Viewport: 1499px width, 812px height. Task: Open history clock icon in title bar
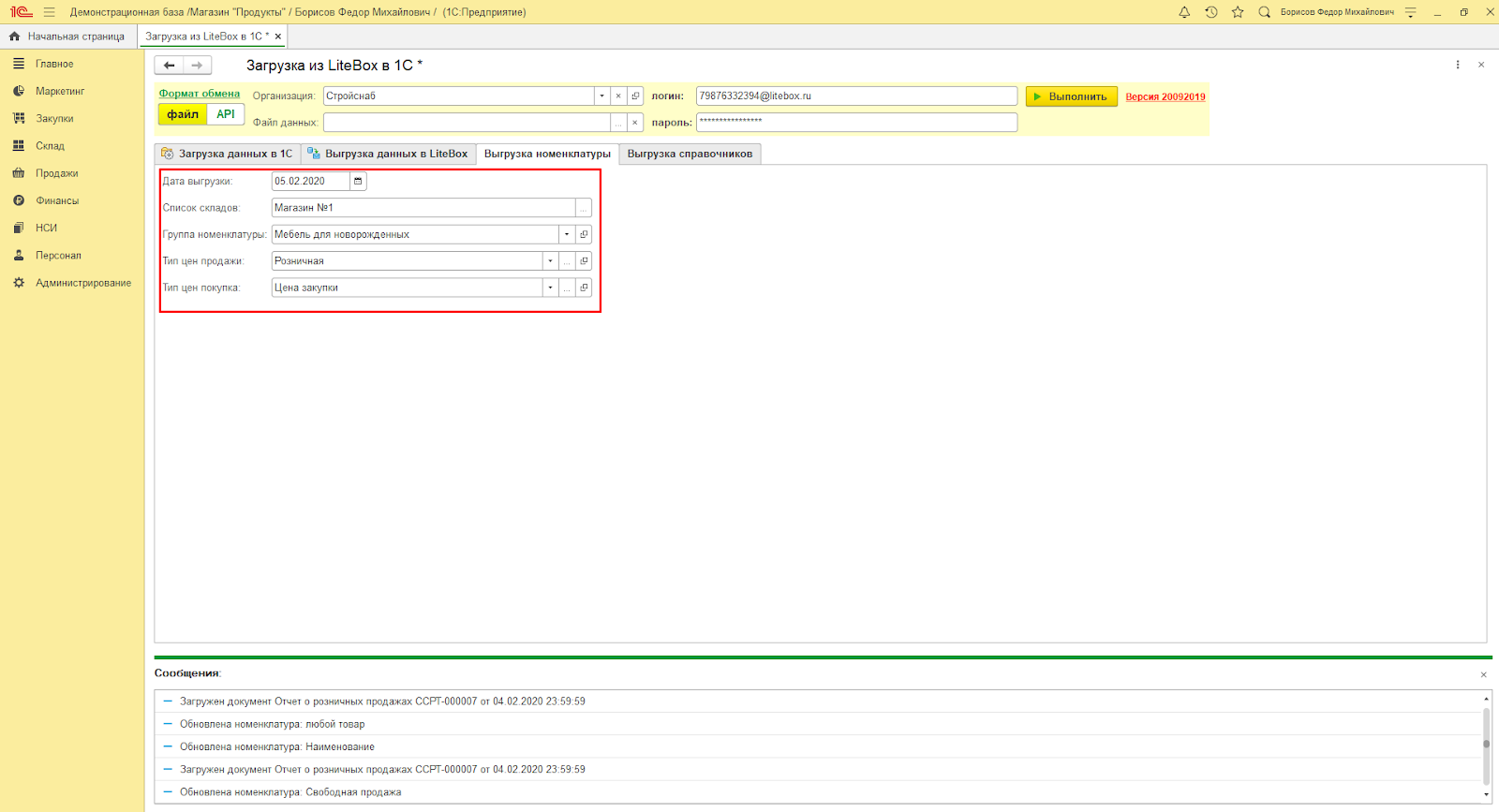(1211, 12)
